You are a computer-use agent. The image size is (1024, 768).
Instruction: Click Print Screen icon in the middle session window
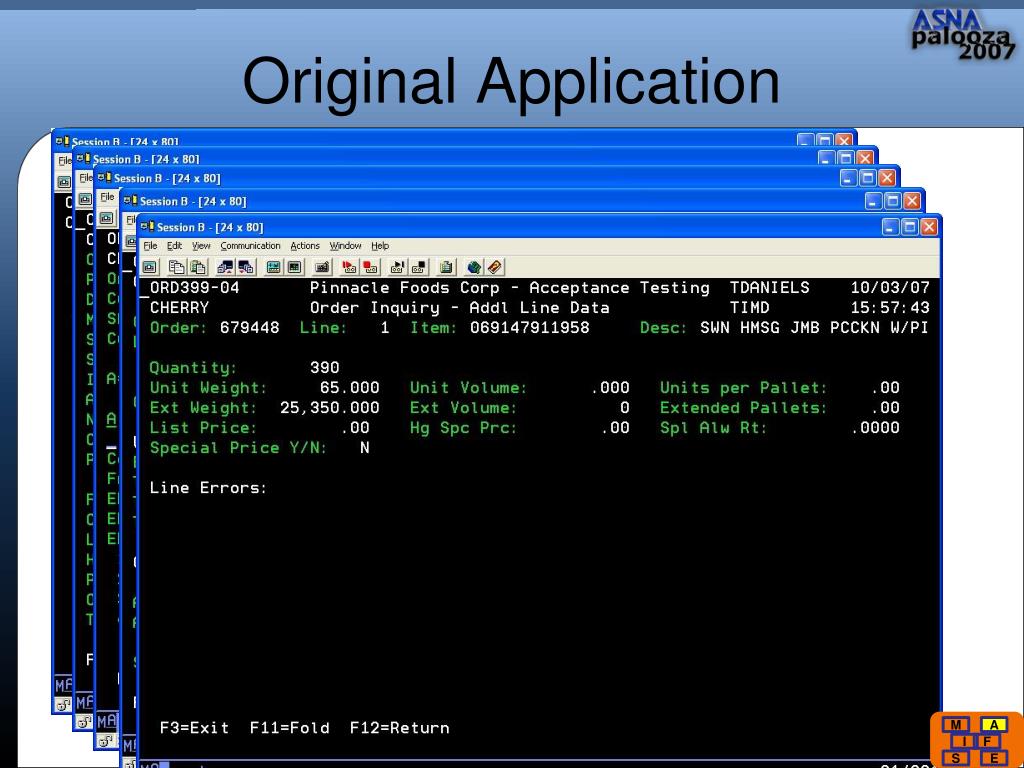click(x=107, y=218)
